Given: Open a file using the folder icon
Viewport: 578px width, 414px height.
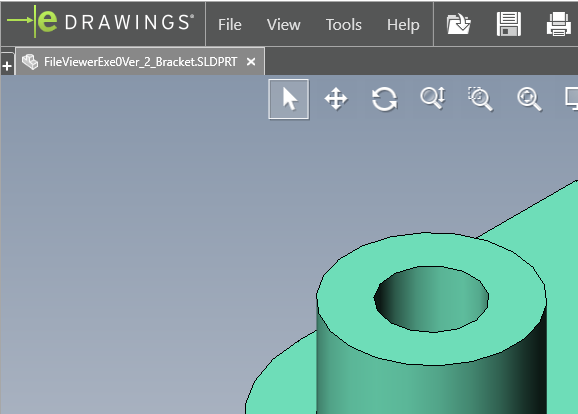Looking at the screenshot, I should pos(459,24).
